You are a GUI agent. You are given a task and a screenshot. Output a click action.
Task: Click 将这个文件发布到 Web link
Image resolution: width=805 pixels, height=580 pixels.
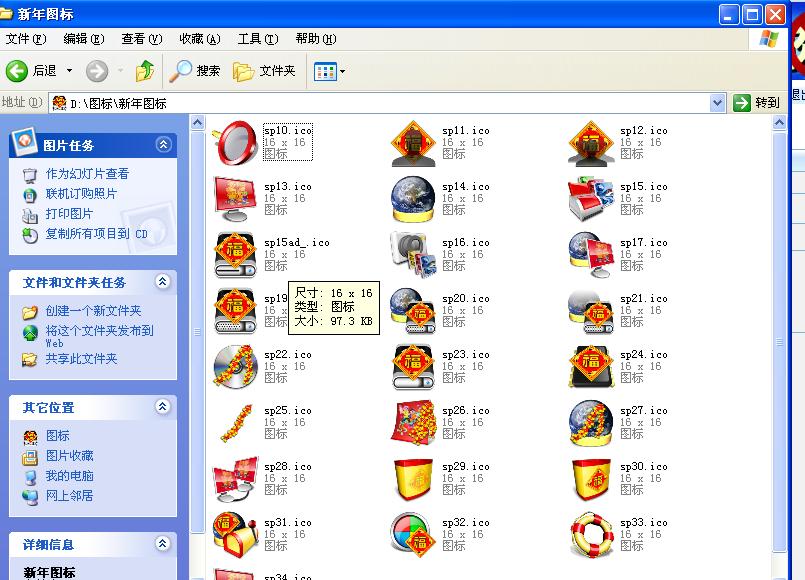[99, 336]
